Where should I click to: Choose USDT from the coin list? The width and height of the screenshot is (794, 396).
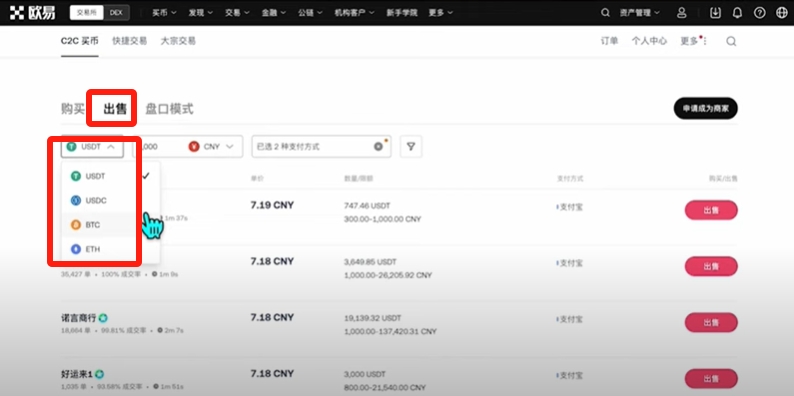[x=111, y=176]
